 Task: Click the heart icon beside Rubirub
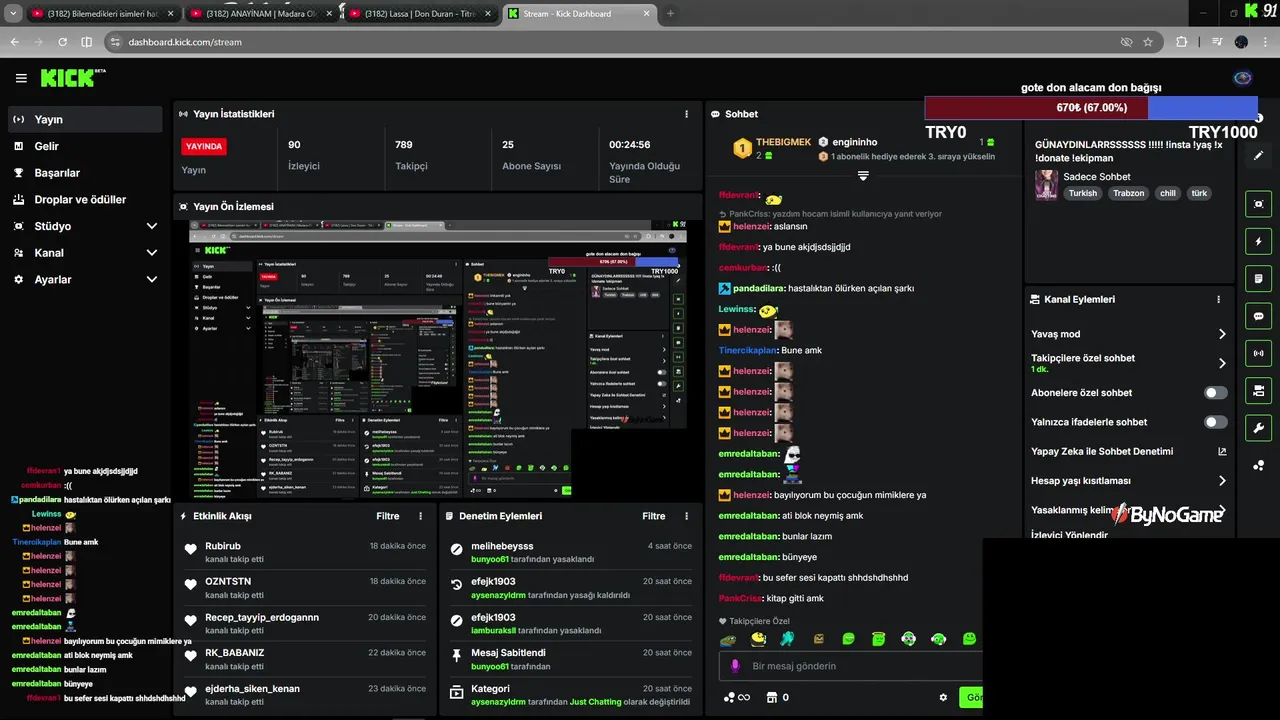pyautogui.click(x=191, y=549)
